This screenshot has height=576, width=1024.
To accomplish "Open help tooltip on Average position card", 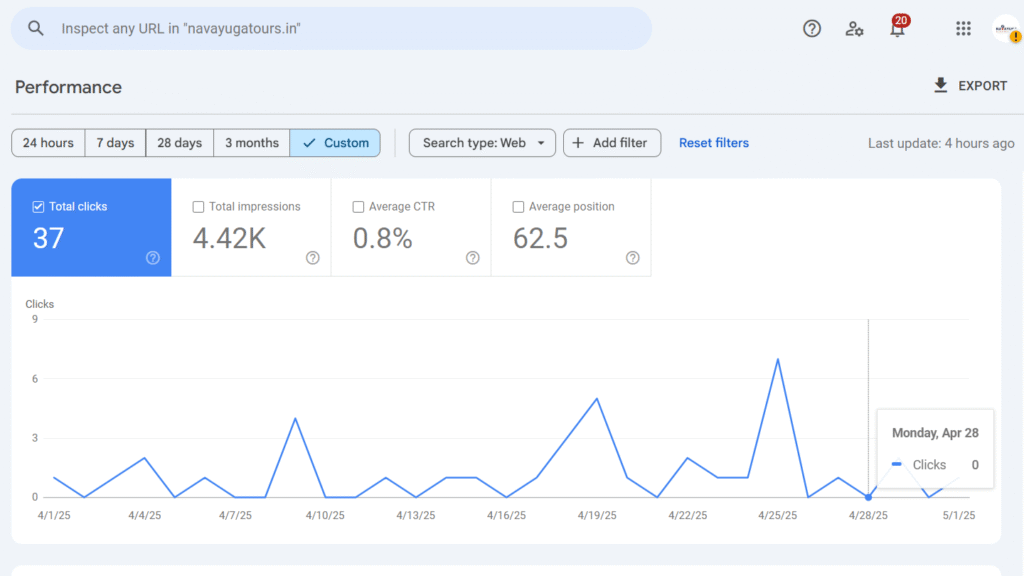I will pyautogui.click(x=632, y=258).
